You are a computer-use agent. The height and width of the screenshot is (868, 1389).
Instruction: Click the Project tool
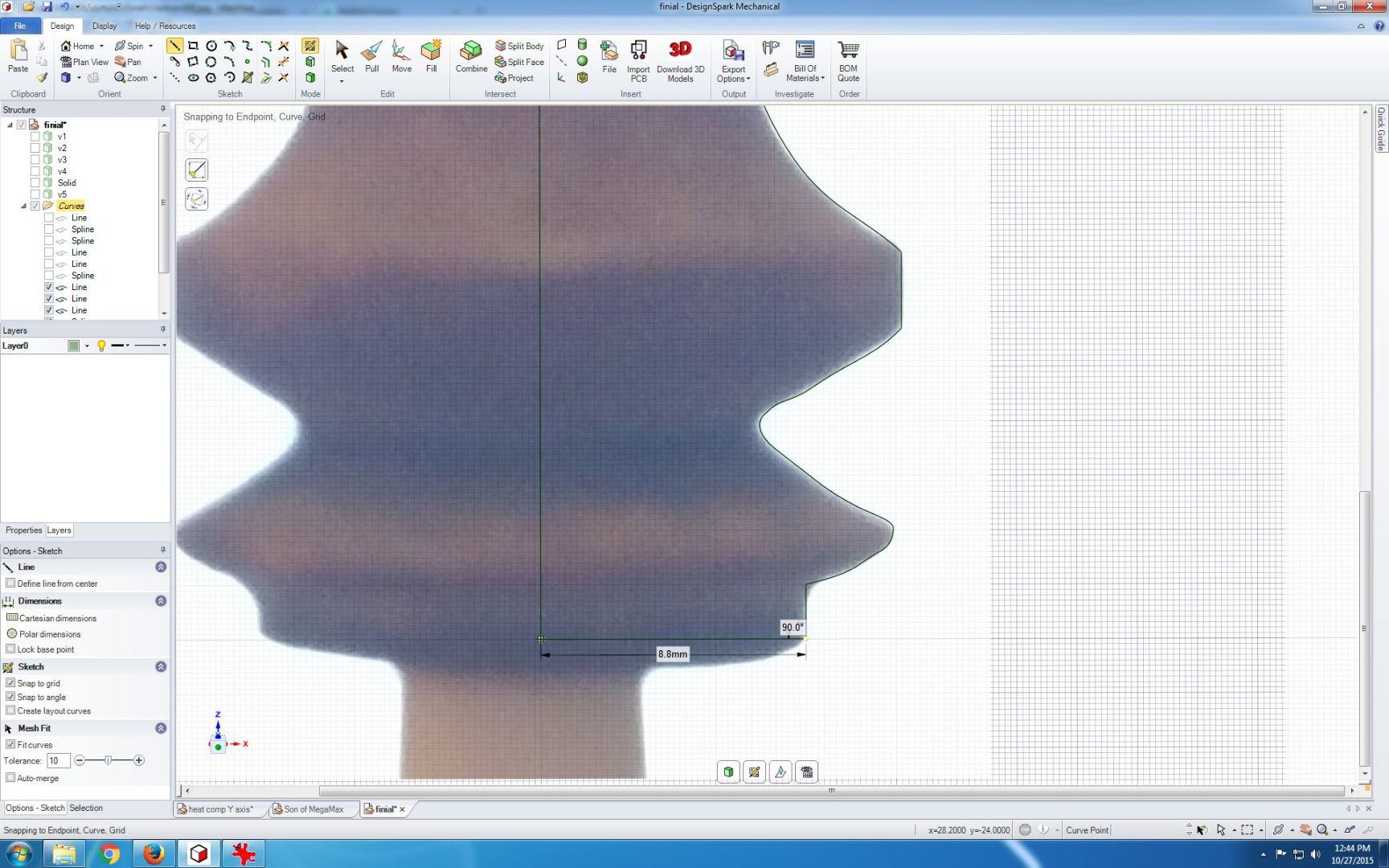click(514, 78)
